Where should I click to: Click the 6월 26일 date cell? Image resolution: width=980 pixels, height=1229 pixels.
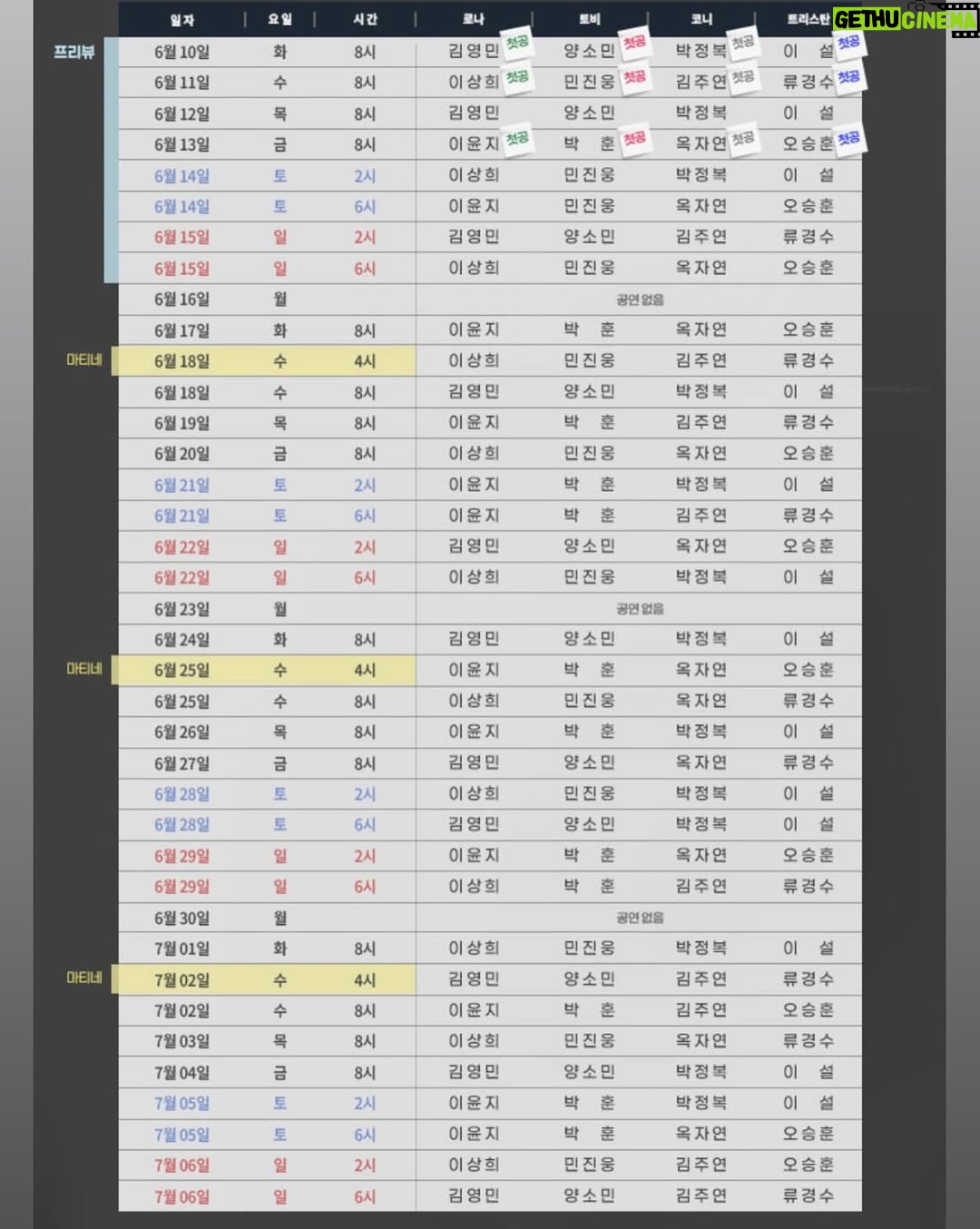click(181, 732)
